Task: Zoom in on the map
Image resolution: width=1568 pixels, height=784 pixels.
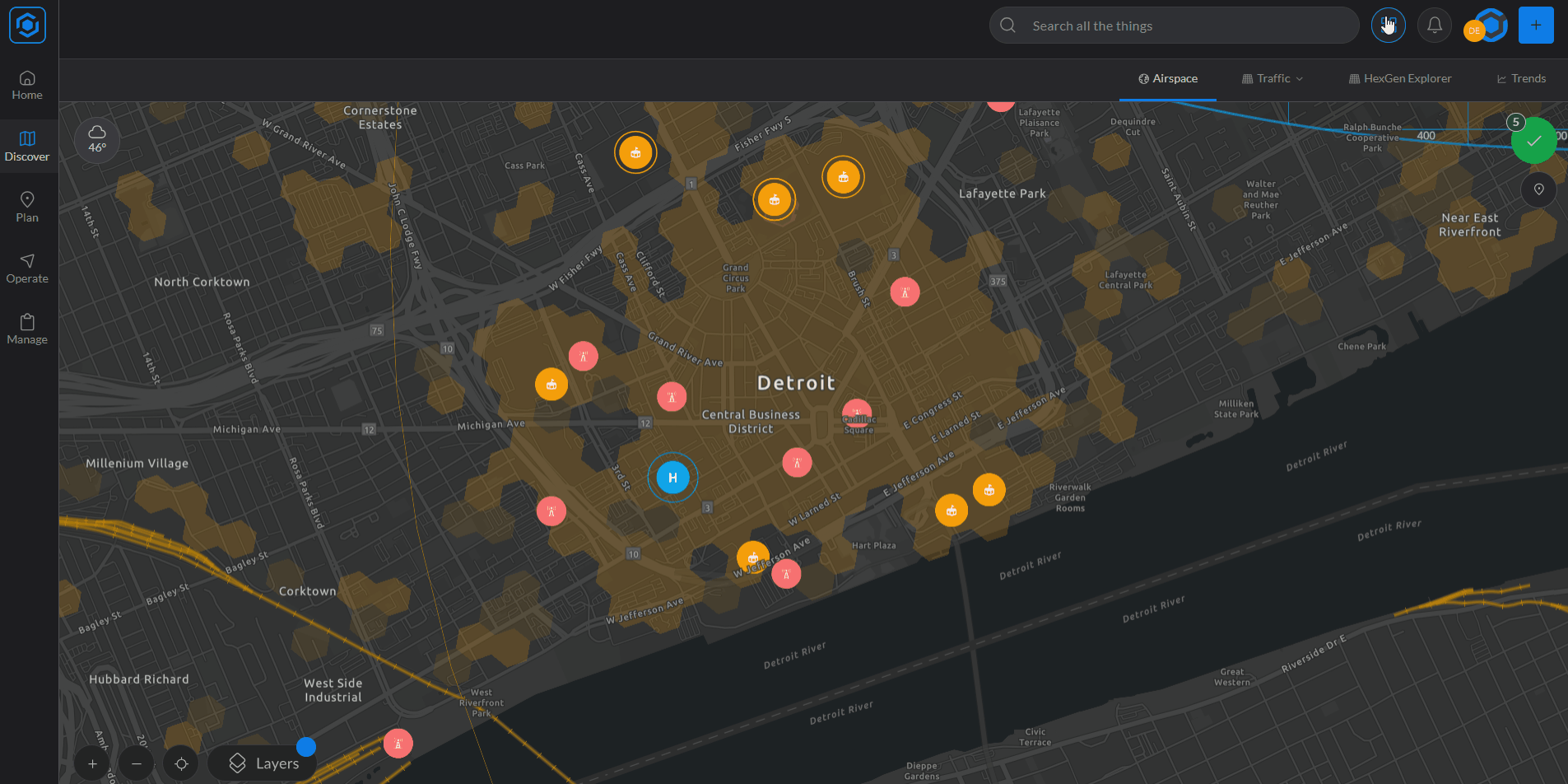Action: (92, 763)
